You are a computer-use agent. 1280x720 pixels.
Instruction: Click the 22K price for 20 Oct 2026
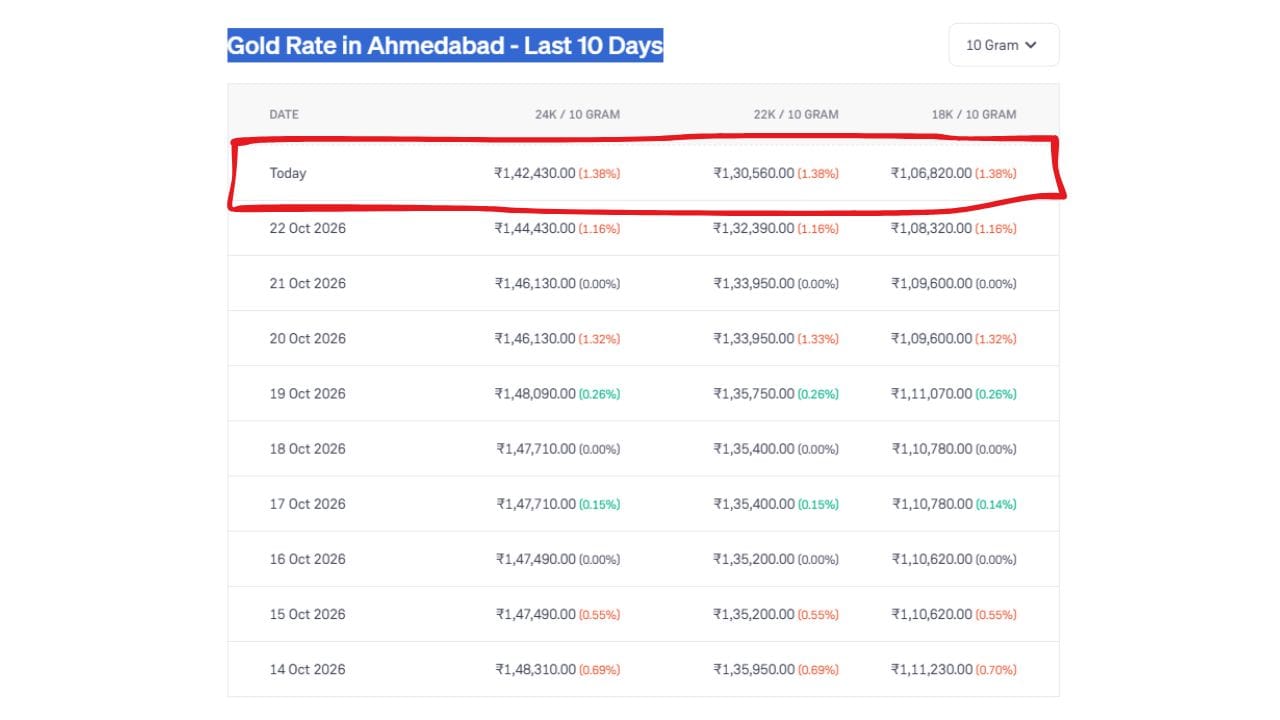point(754,338)
